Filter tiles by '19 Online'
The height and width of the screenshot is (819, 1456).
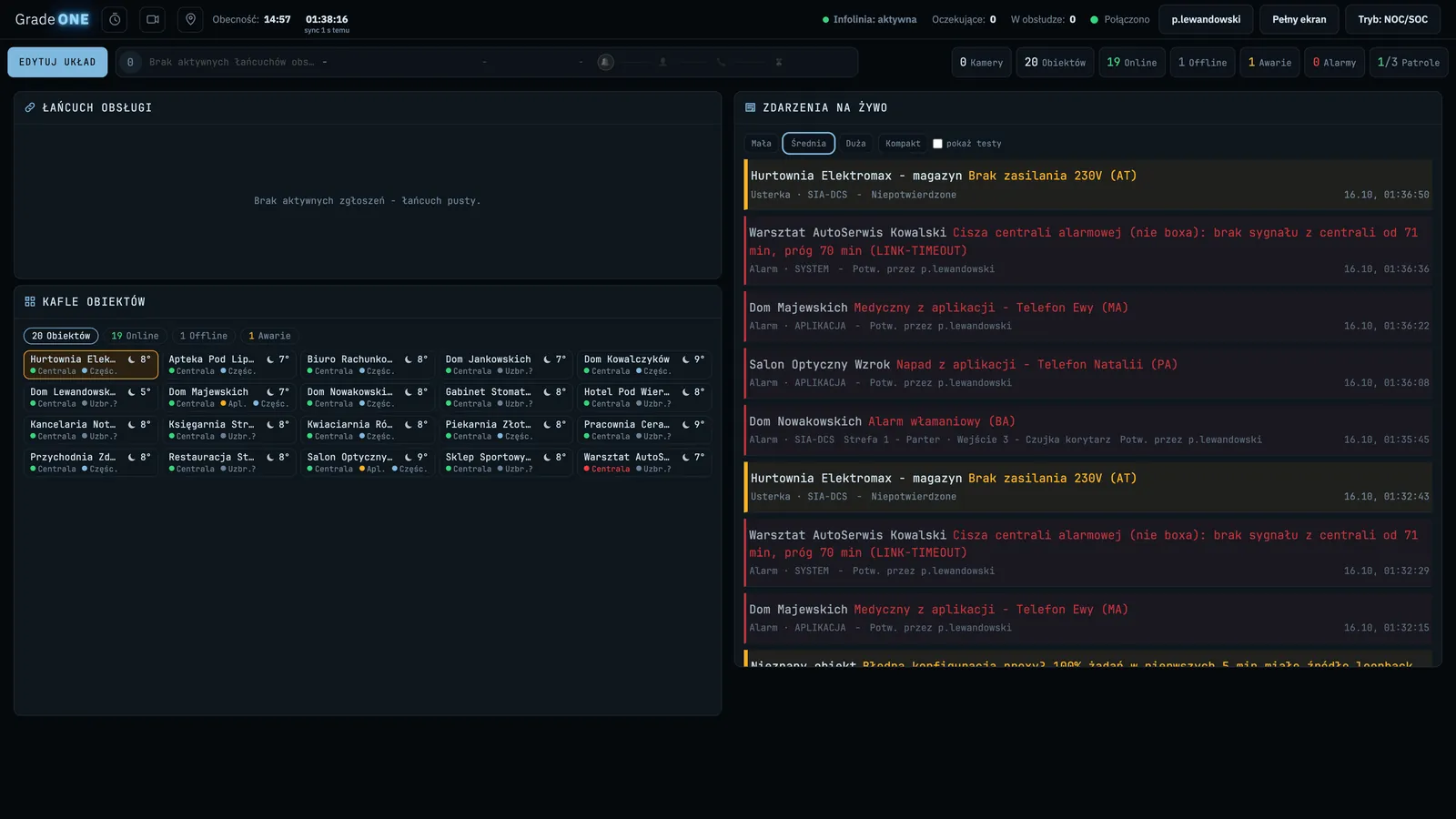click(135, 336)
